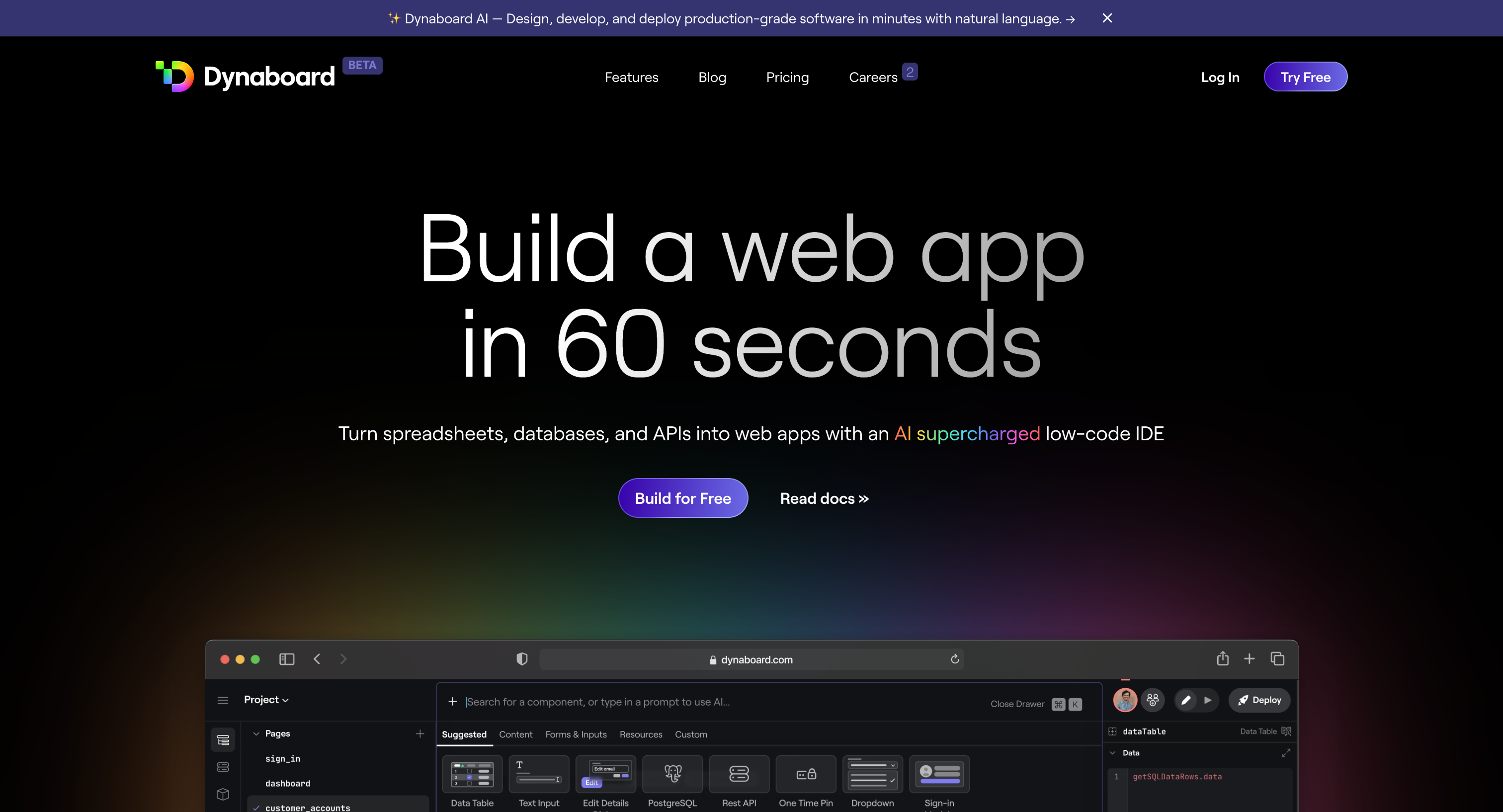Choose the Text Input component
This screenshot has width=1503, height=812.
pyautogui.click(x=539, y=775)
